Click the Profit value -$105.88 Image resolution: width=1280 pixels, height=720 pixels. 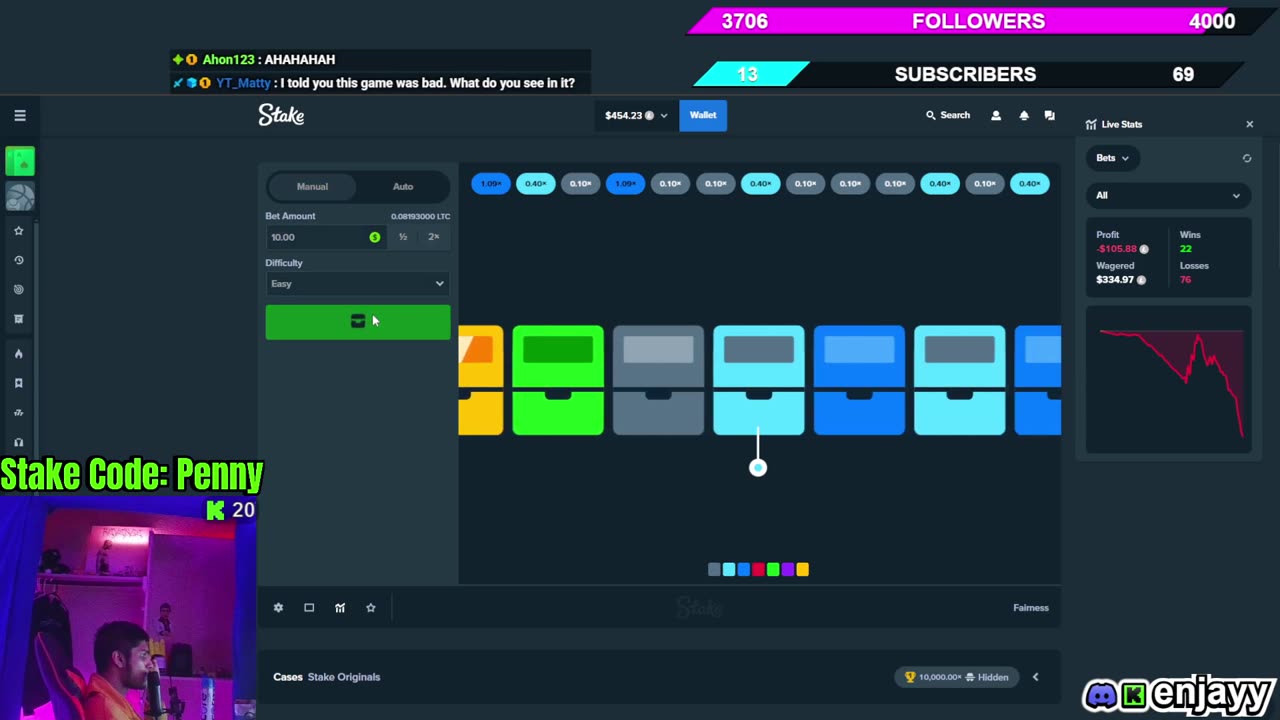coord(1116,249)
